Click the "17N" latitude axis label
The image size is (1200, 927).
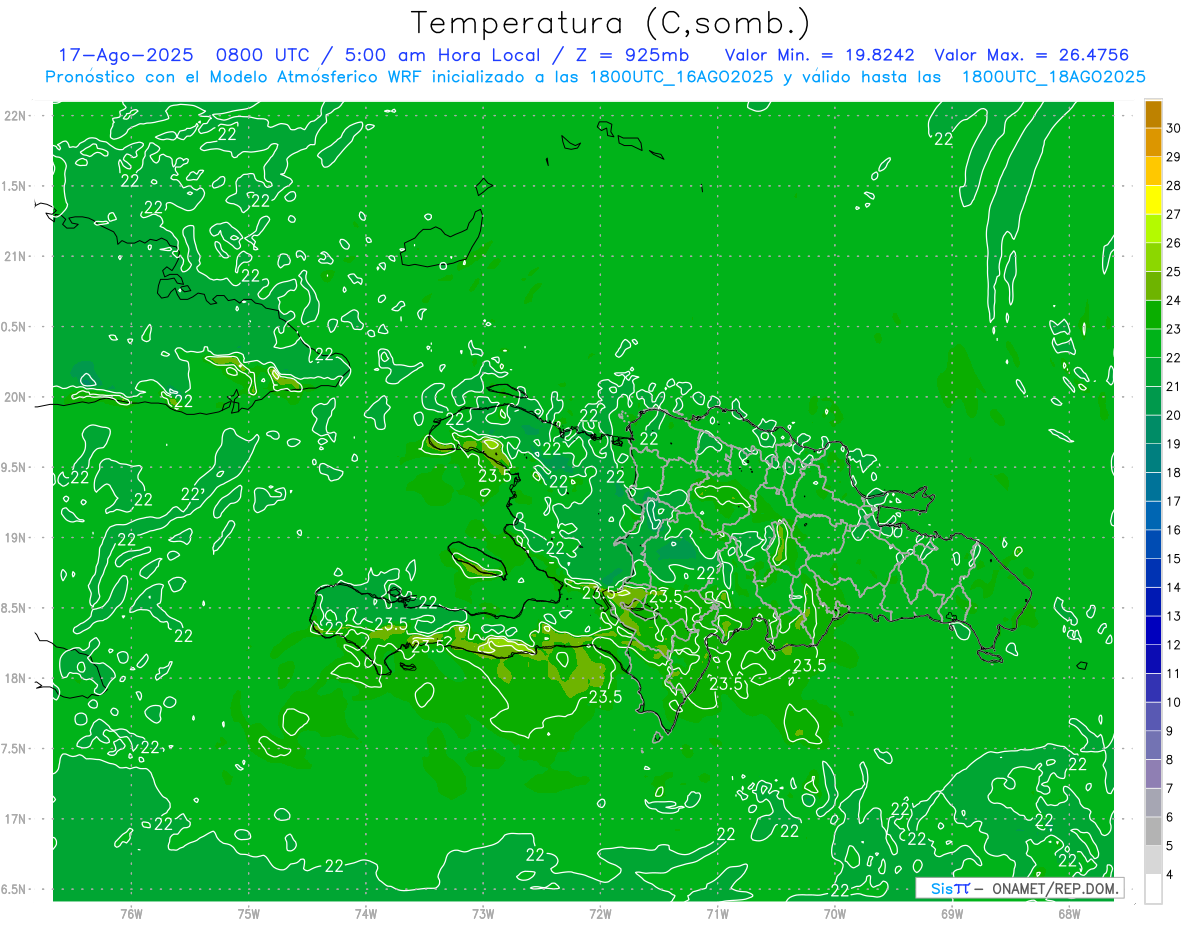14,819
